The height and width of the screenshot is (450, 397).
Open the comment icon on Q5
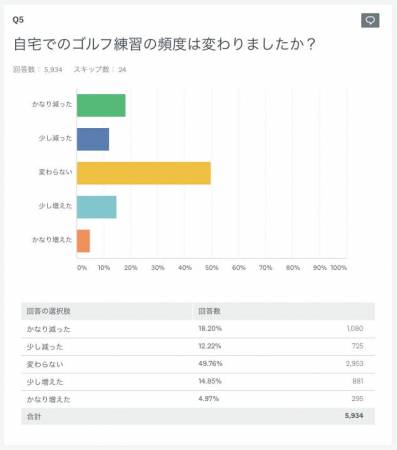pyautogui.click(x=370, y=20)
